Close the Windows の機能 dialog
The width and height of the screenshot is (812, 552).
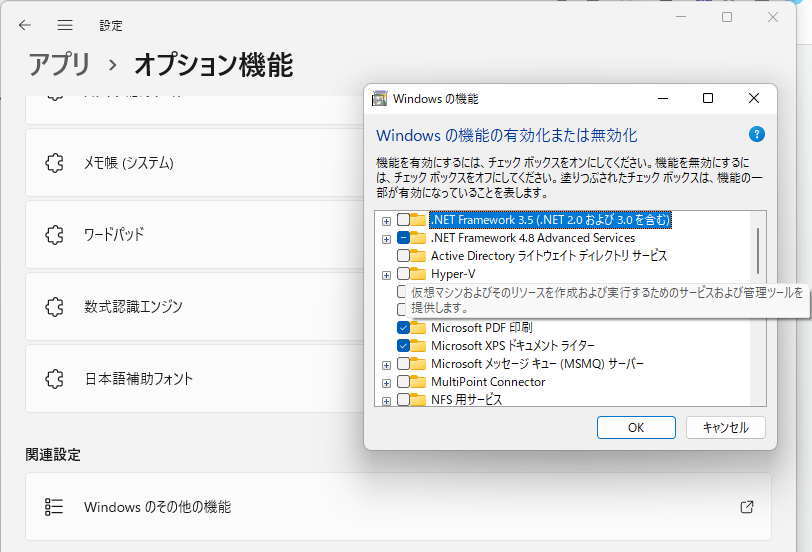[x=754, y=98]
